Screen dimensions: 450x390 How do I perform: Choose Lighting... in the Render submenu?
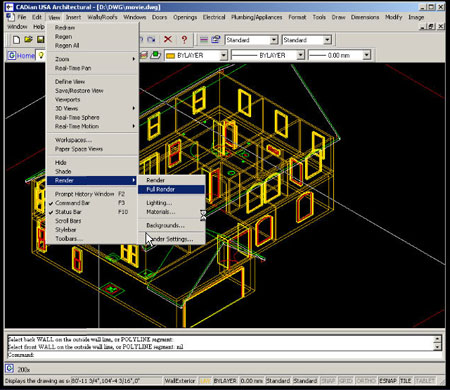click(159, 203)
